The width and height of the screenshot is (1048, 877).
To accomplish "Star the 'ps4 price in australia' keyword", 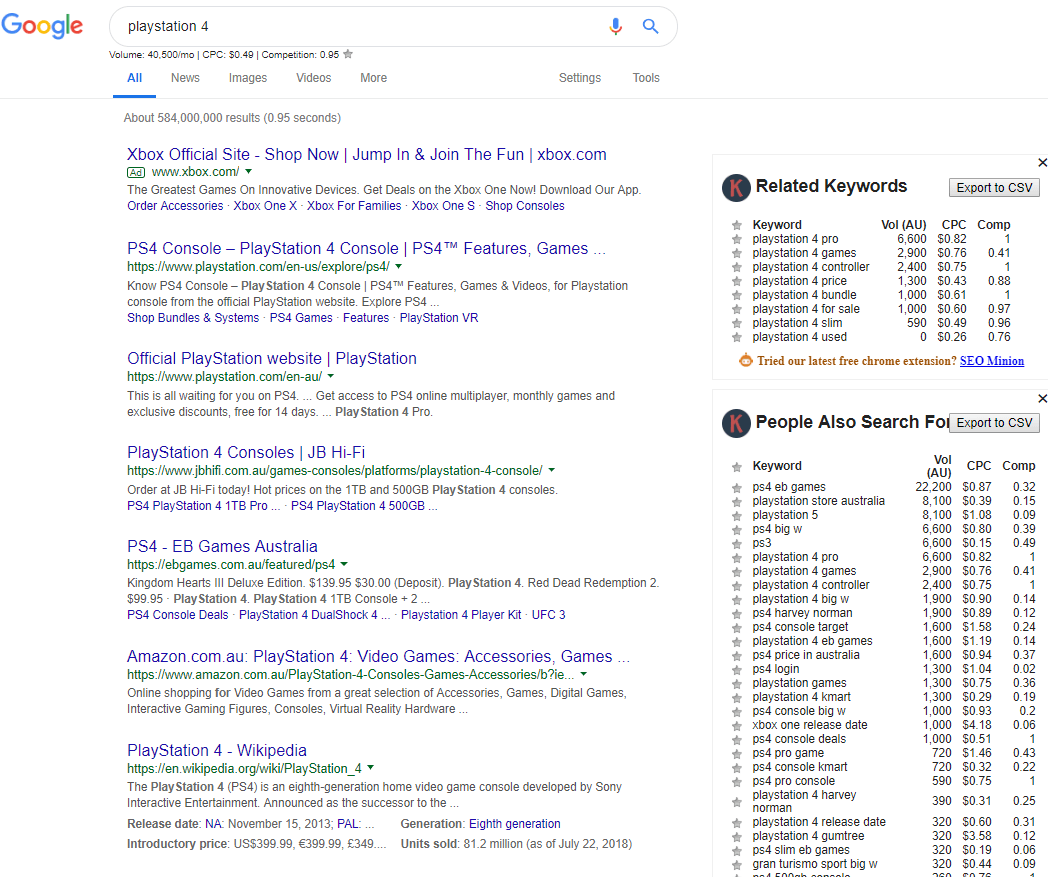I will [737, 656].
